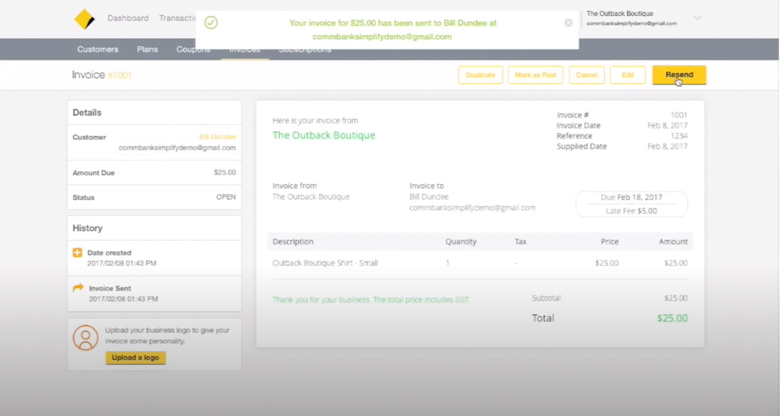Click invoice number #1001 in header
Screen dimensions: 780x416
point(120,75)
